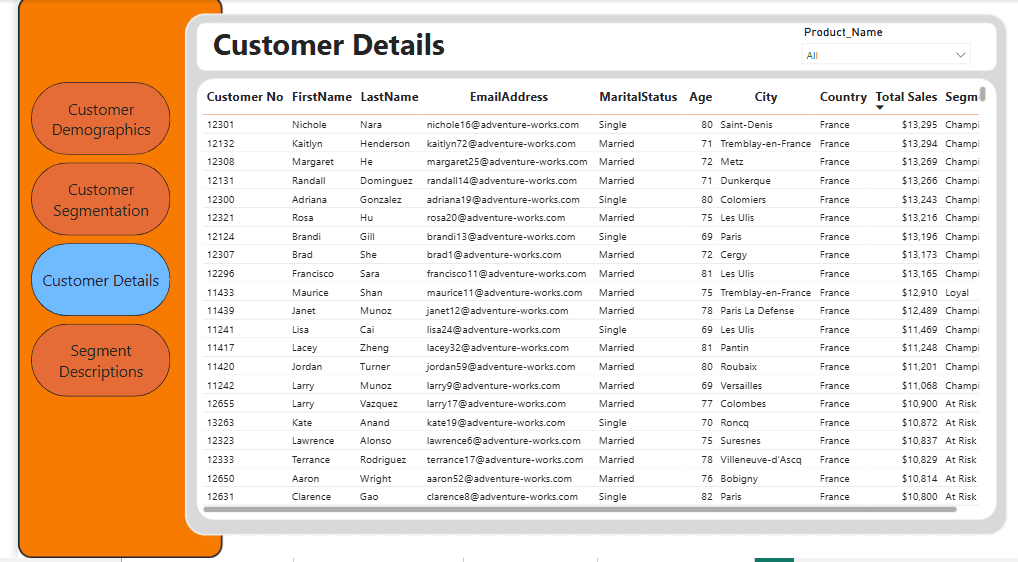Click total sales value $13,295
This screenshot has height=562, width=1018.
coord(919,125)
